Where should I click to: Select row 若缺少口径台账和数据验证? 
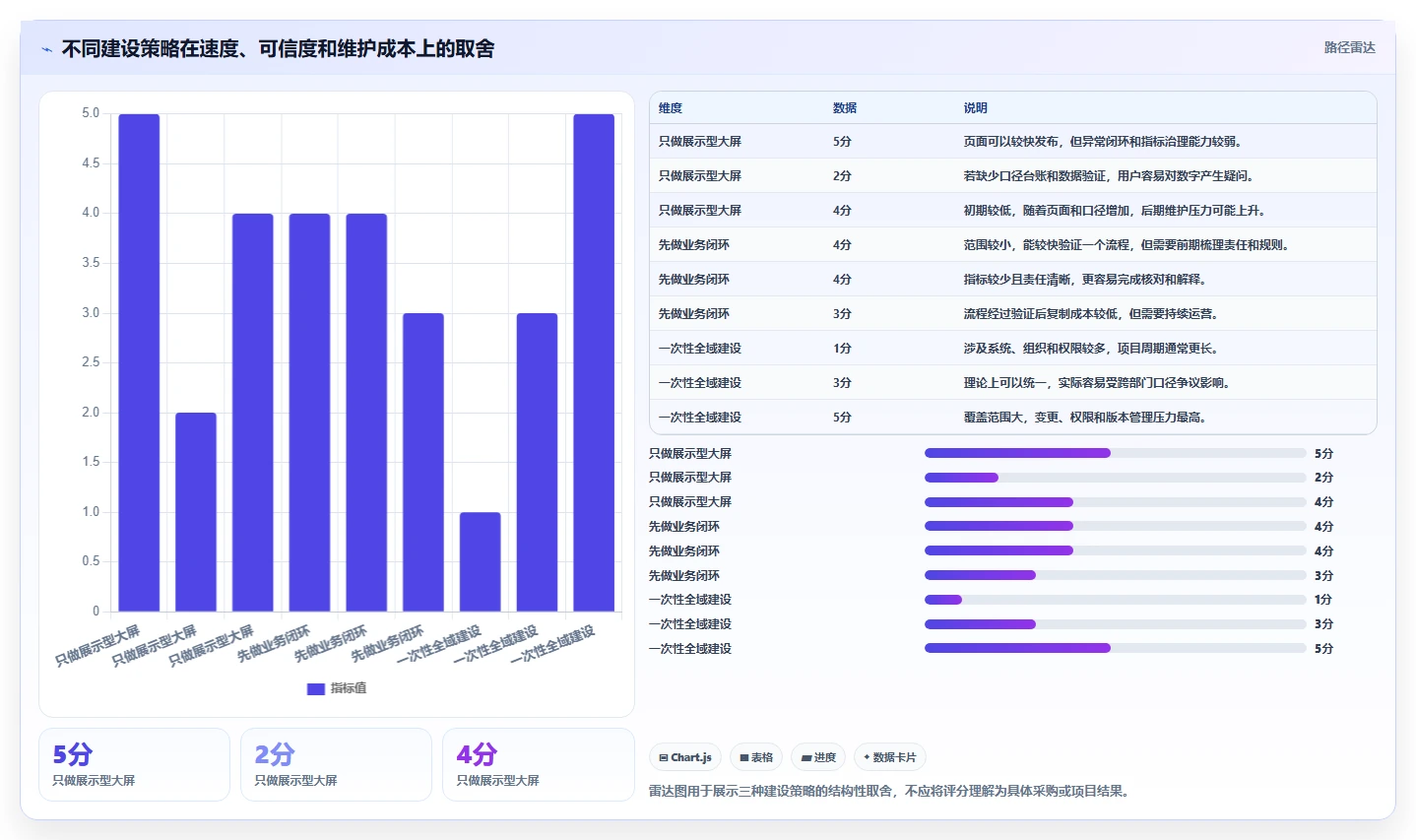1013,176
